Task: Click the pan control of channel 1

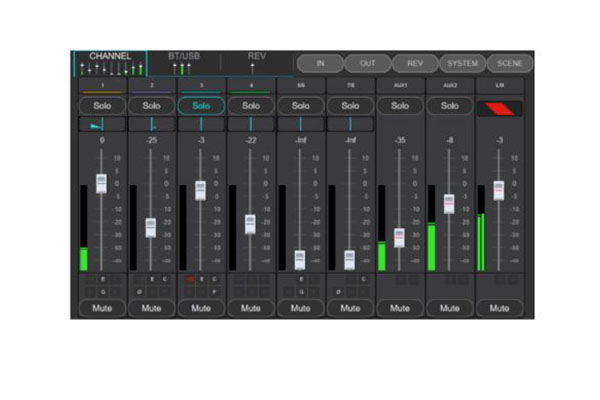Action: [x=102, y=124]
